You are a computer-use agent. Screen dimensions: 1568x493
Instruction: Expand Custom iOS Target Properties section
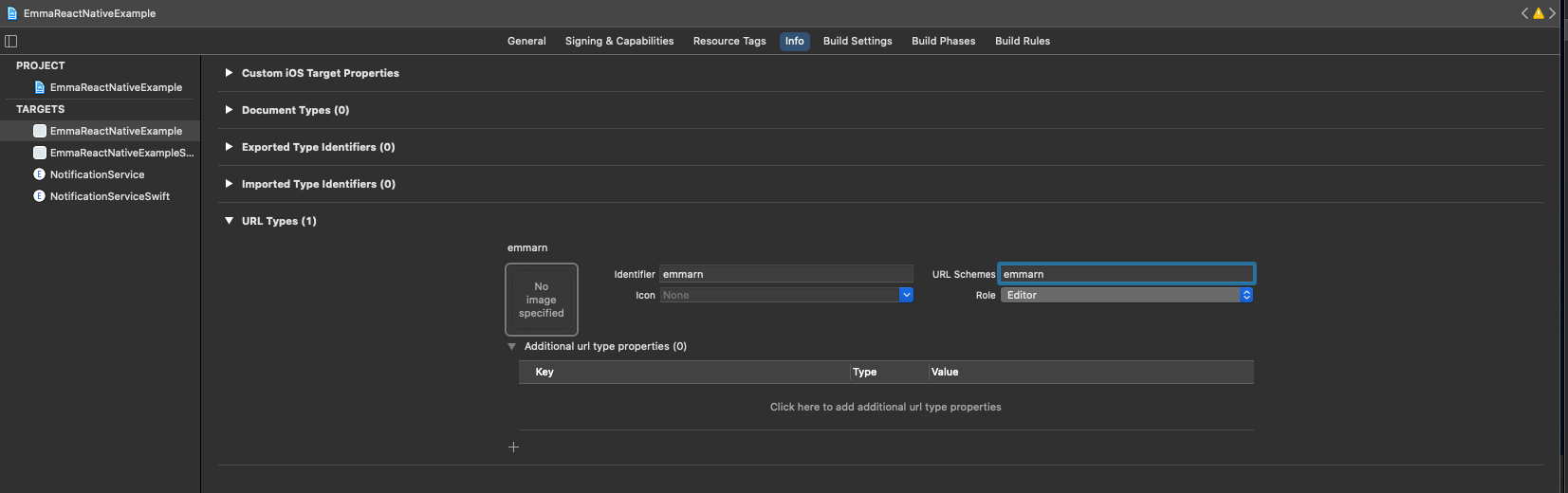pyautogui.click(x=229, y=73)
